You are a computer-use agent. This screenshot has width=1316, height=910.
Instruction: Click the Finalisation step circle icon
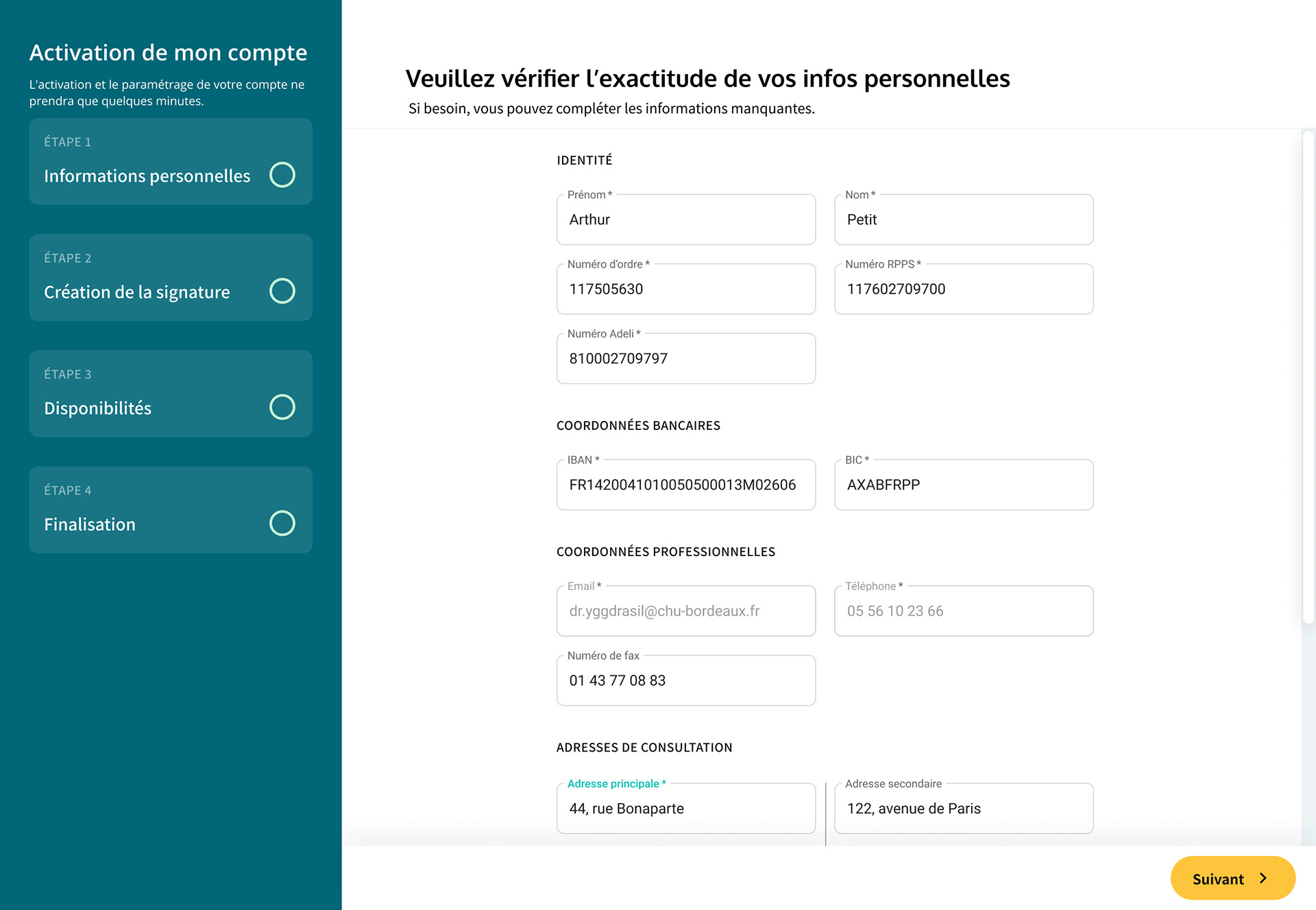coord(282,523)
